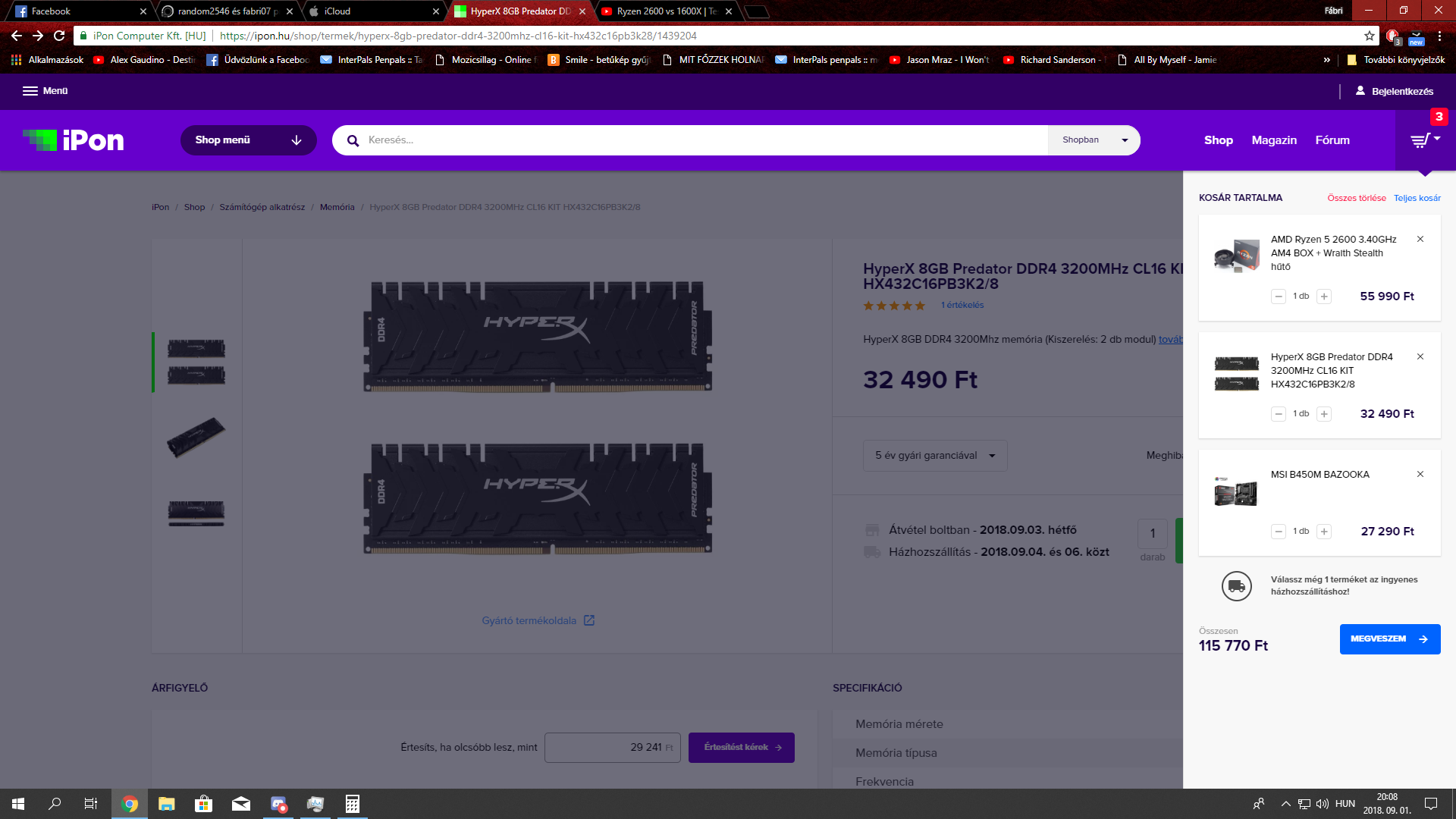The height and width of the screenshot is (819, 1456).
Task: Open the 5 év gyári garanciával dropdown
Action: tap(935, 456)
